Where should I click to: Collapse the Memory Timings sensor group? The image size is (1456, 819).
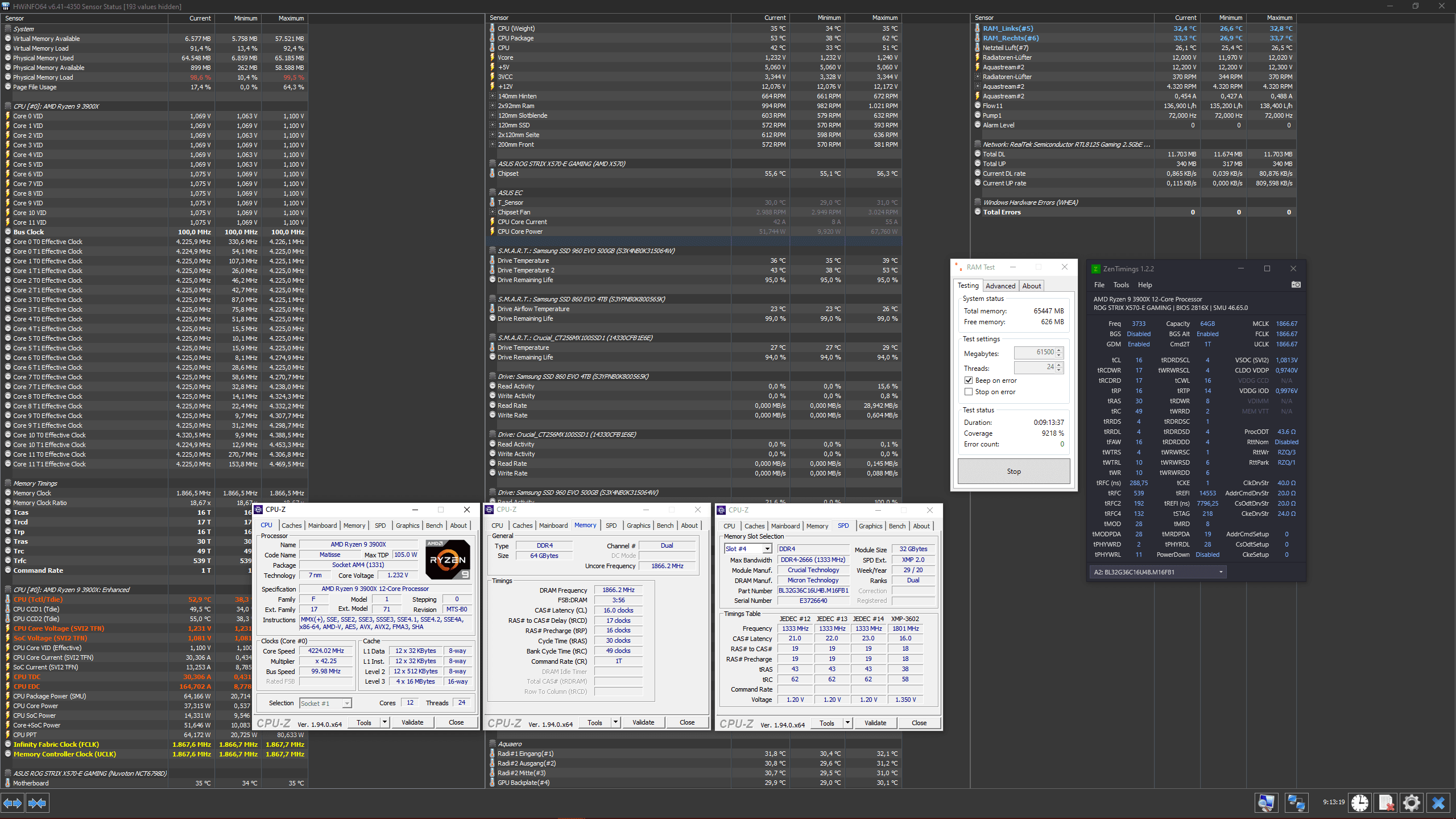tap(8, 483)
